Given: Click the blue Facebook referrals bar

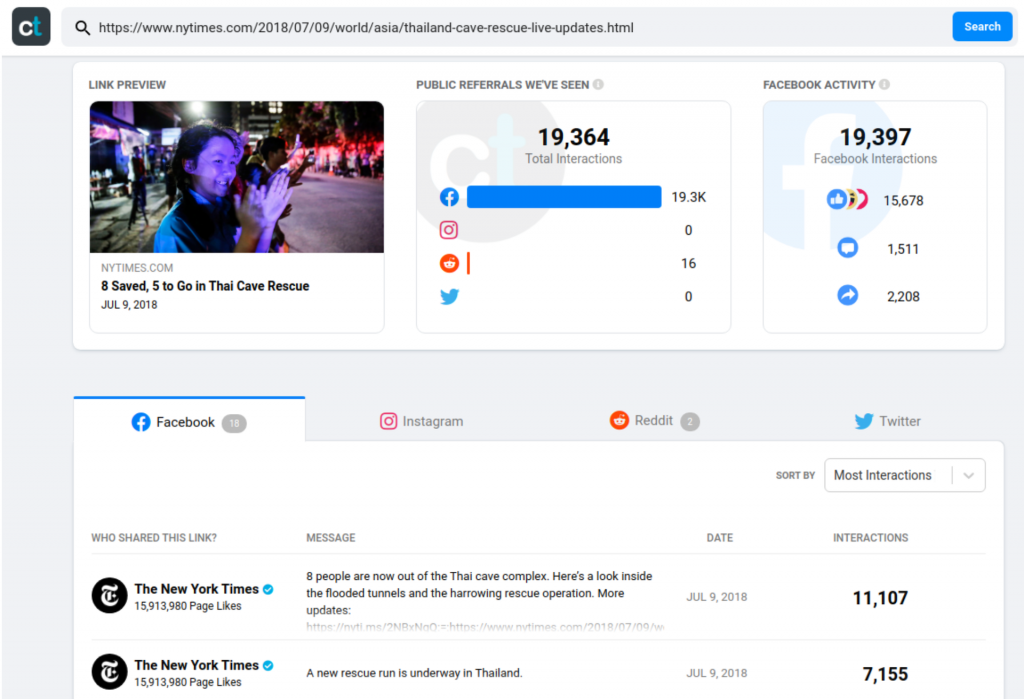Looking at the screenshot, I should coord(564,197).
